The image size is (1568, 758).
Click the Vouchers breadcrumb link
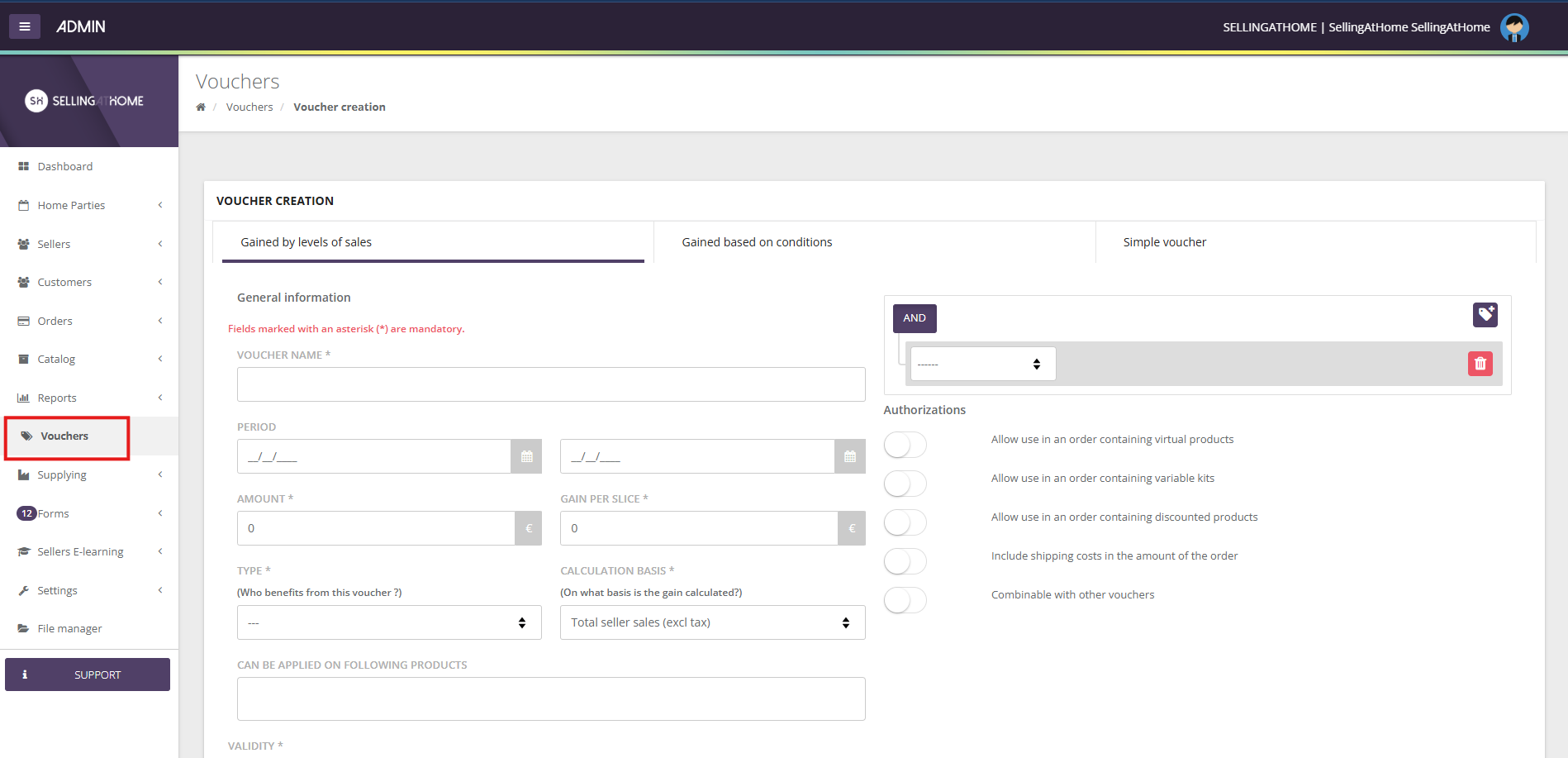[249, 107]
